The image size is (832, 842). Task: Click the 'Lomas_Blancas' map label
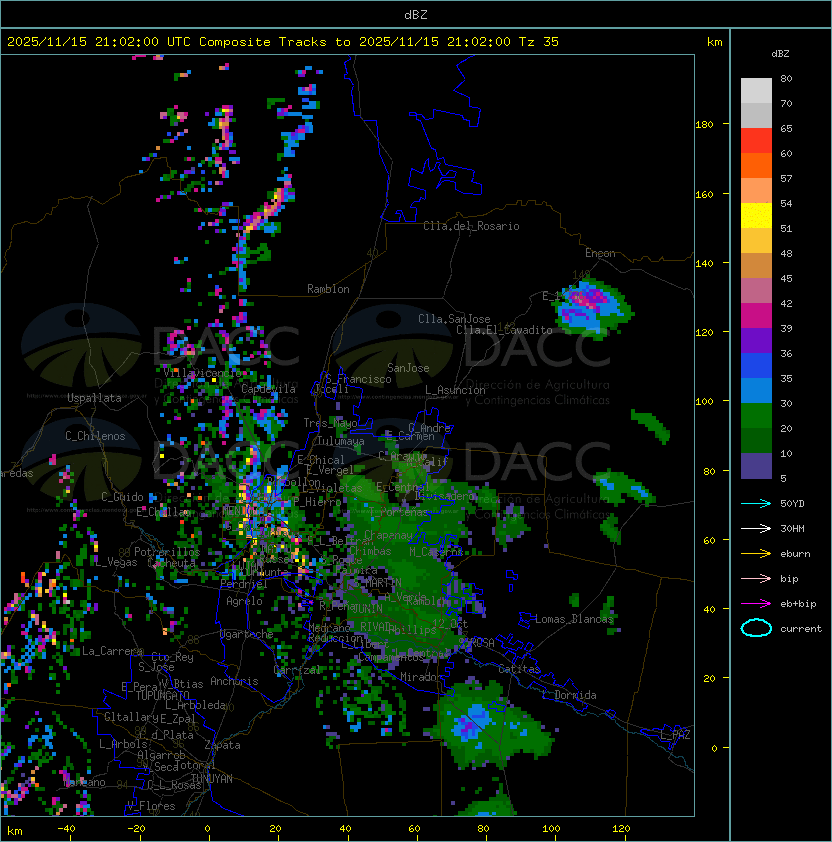[574, 619]
